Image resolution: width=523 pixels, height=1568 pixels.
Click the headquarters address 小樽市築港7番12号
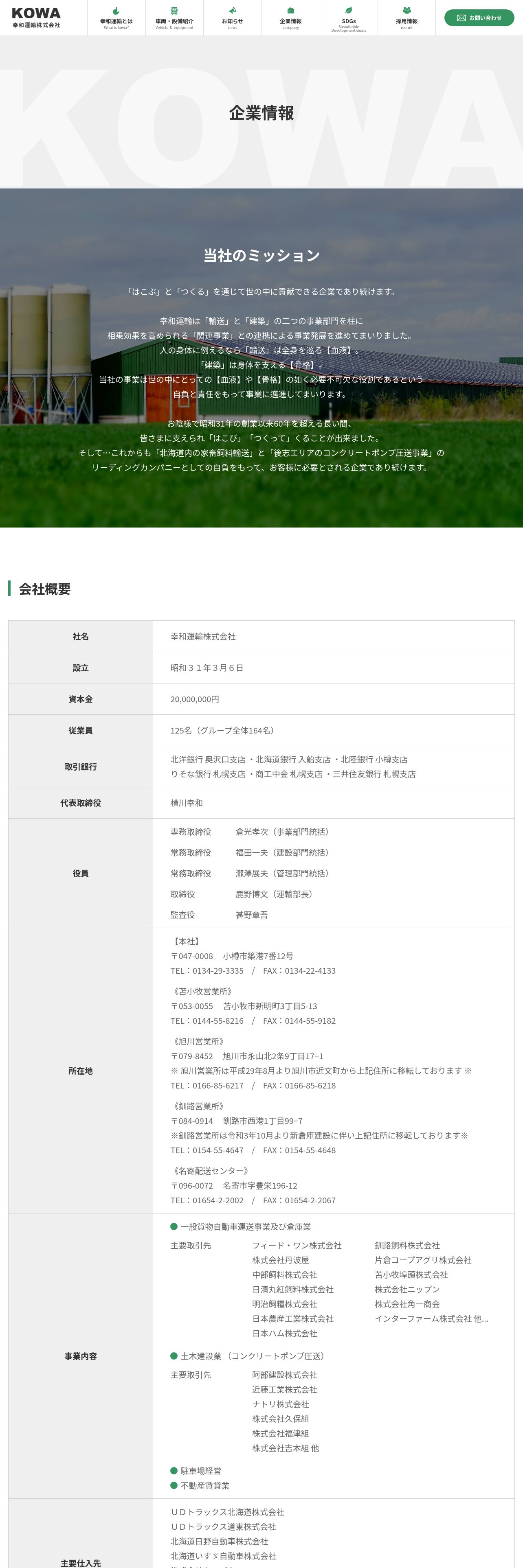pos(258,956)
